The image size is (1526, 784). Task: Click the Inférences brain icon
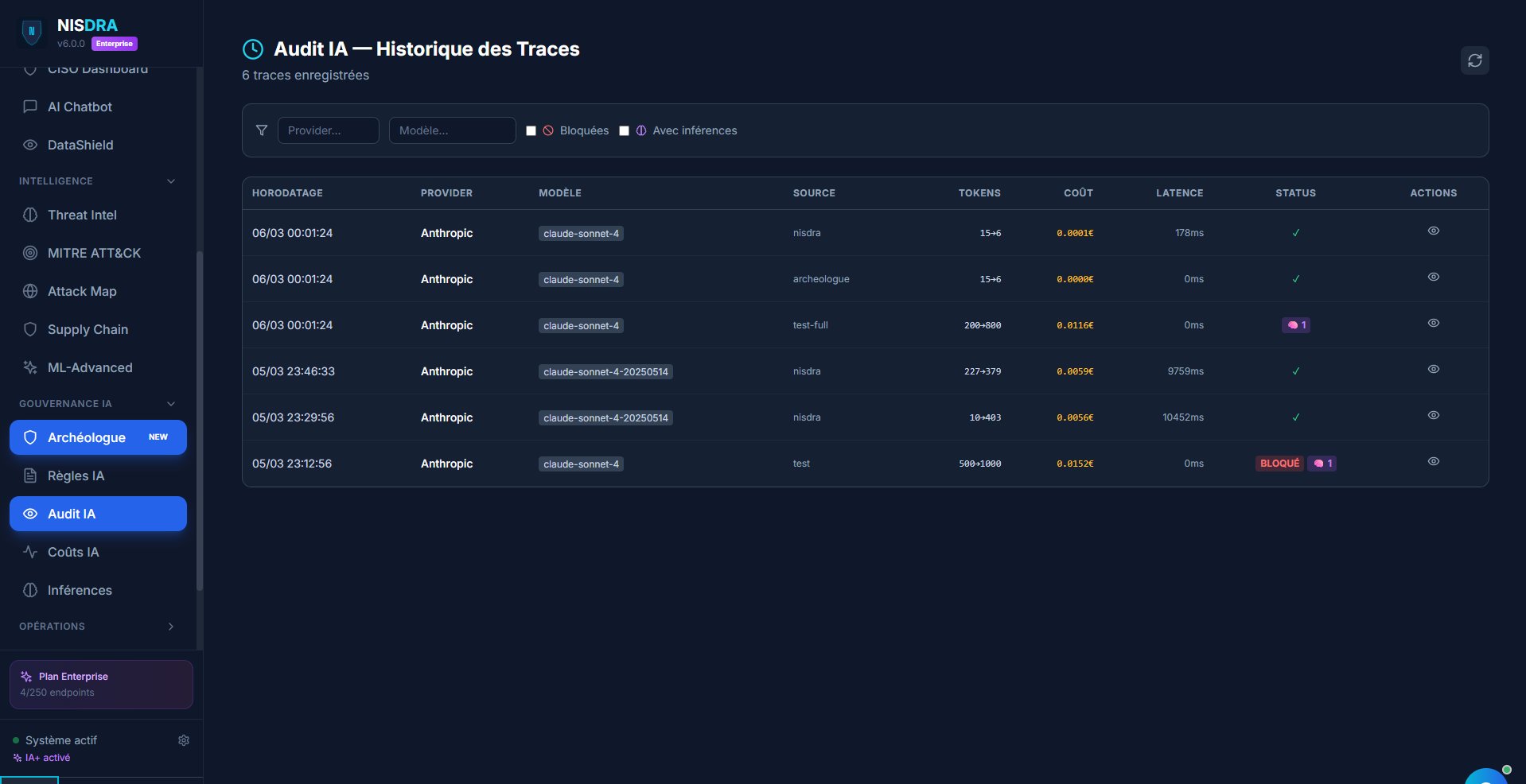click(30, 590)
